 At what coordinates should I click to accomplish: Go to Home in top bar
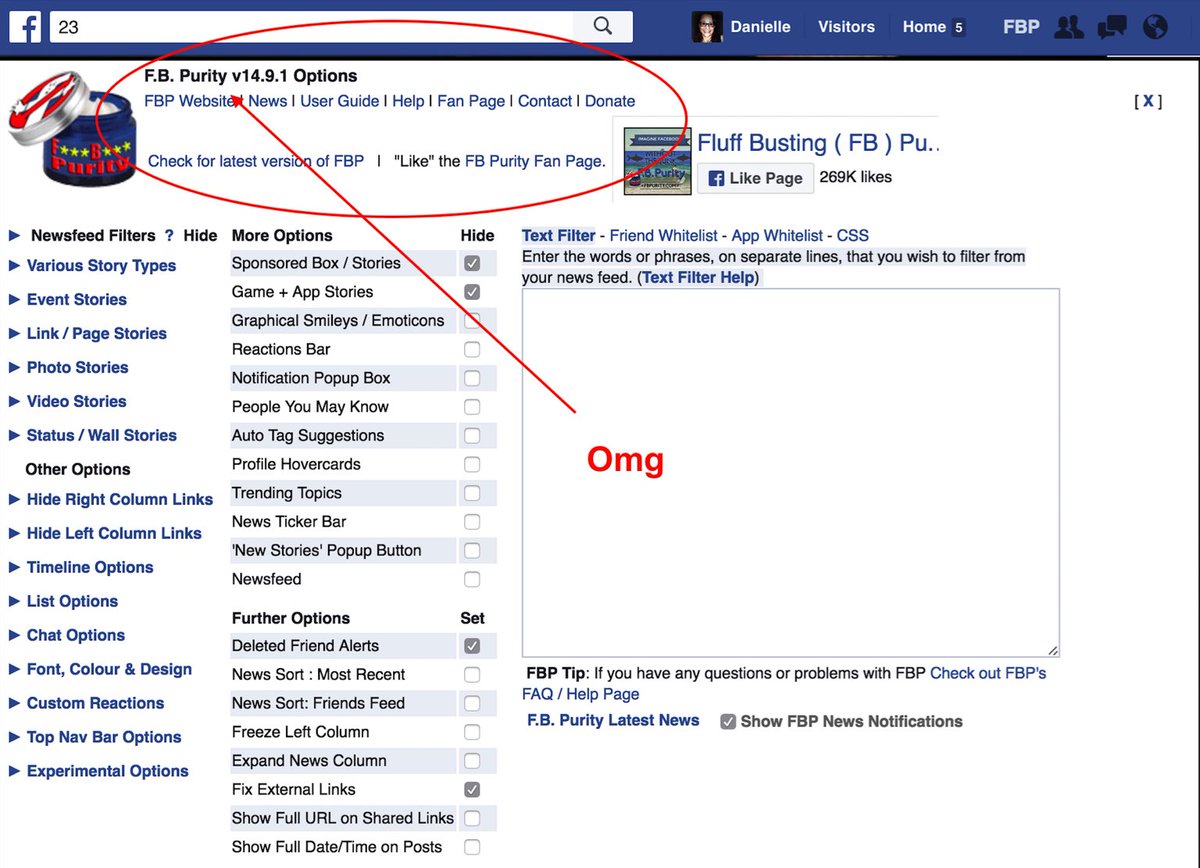[x=924, y=27]
